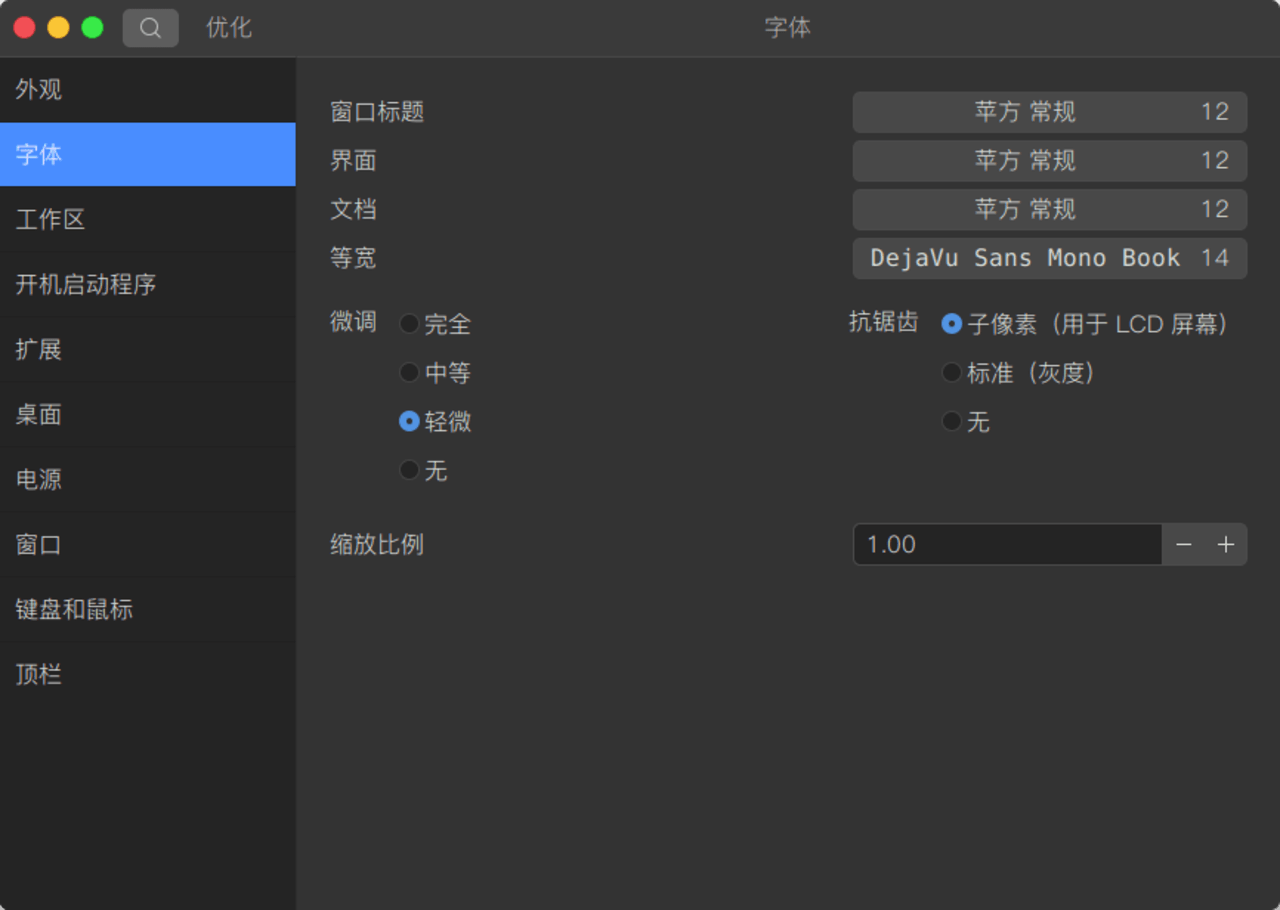
Task: Switch to 键盘和鼠标 settings
Action: tap(148, 609)
